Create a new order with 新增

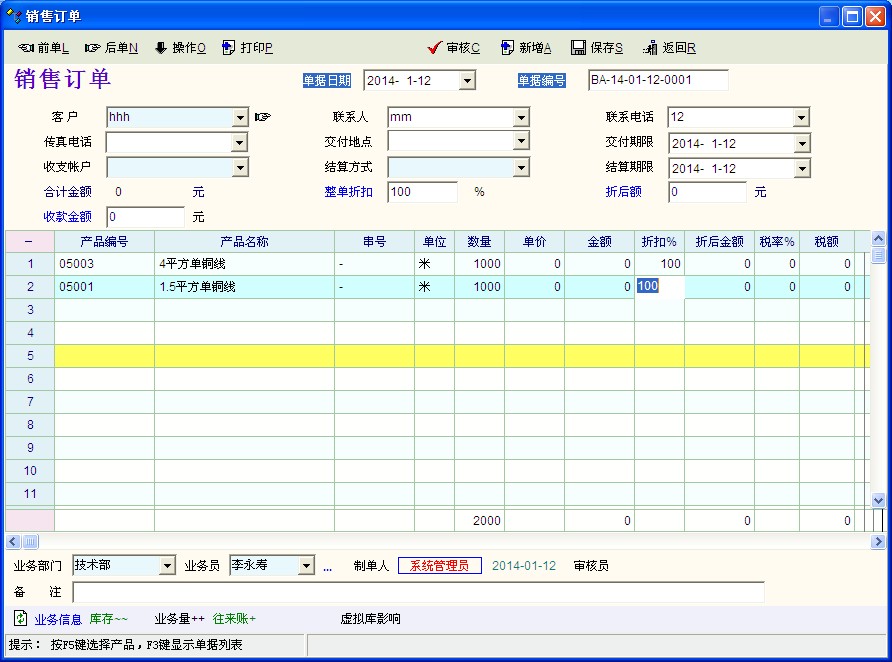click(x=507, y=48)
